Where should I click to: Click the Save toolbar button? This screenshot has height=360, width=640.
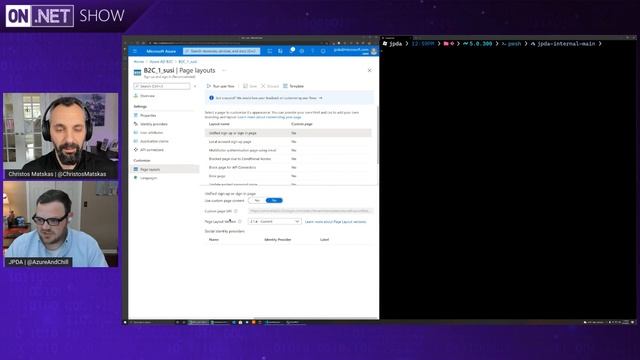[250, 86]
